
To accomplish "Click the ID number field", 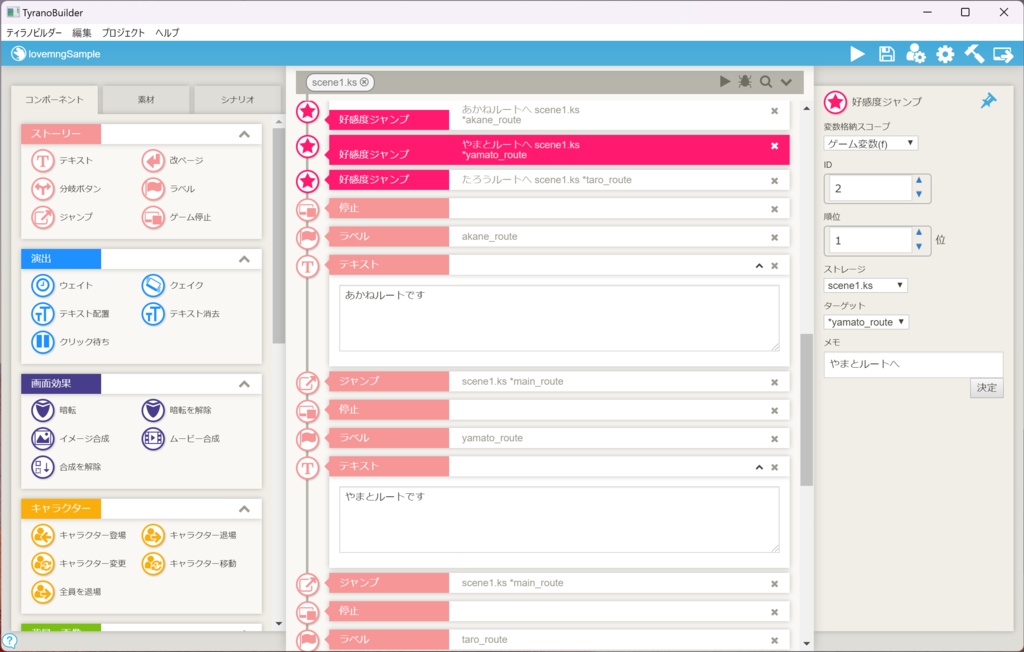I will 869,189.
